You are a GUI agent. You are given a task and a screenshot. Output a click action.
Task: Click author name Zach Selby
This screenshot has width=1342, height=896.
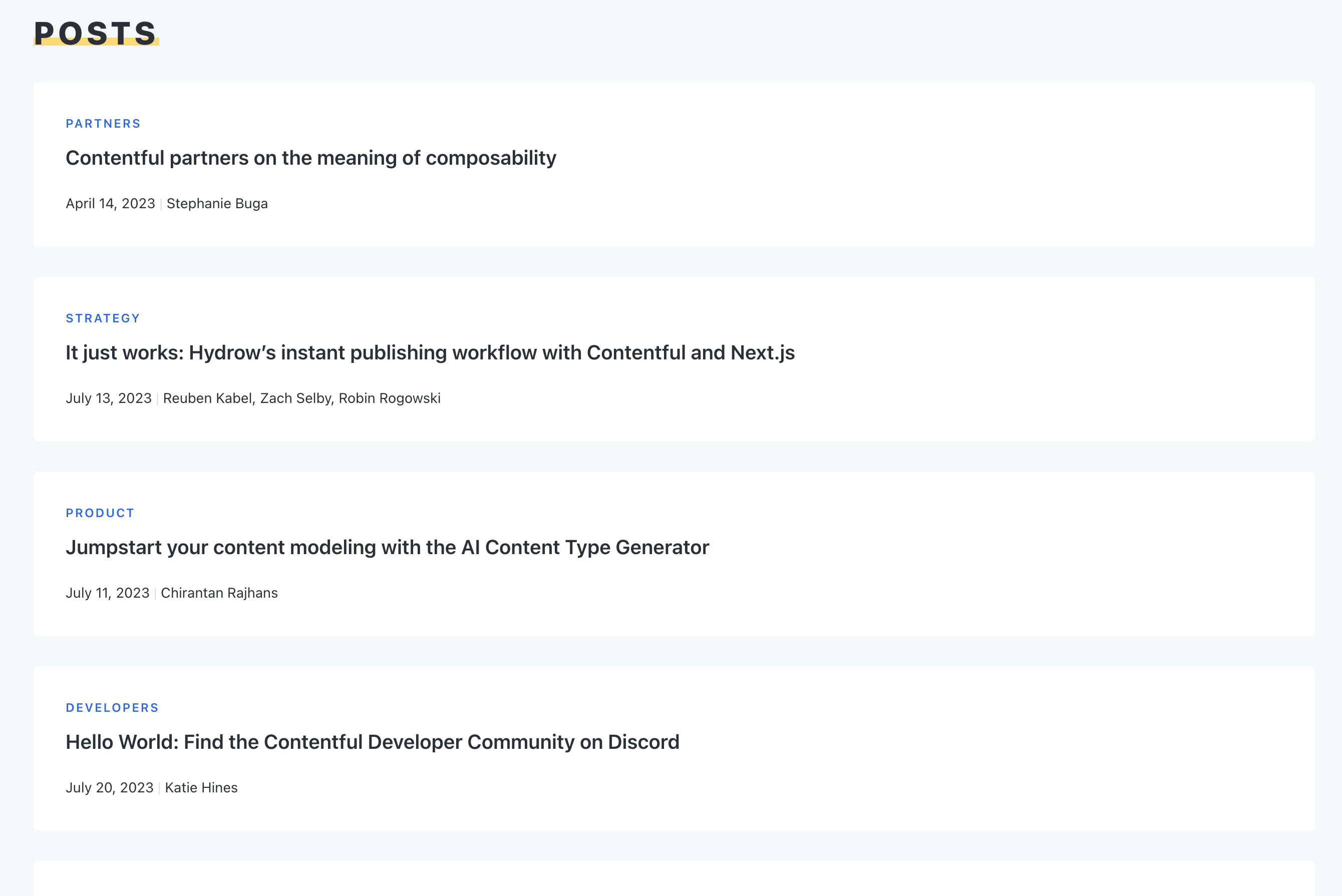click(296, 398)
